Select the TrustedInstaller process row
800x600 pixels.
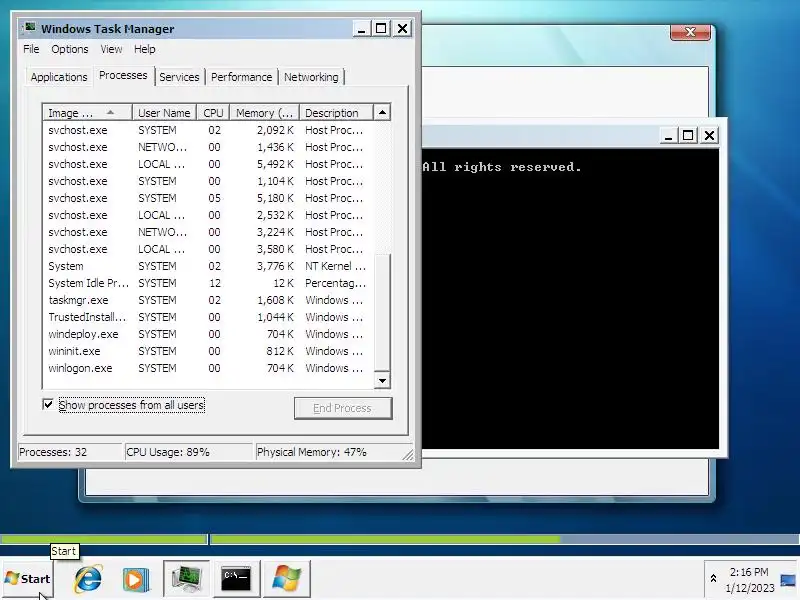pos(208,317)
